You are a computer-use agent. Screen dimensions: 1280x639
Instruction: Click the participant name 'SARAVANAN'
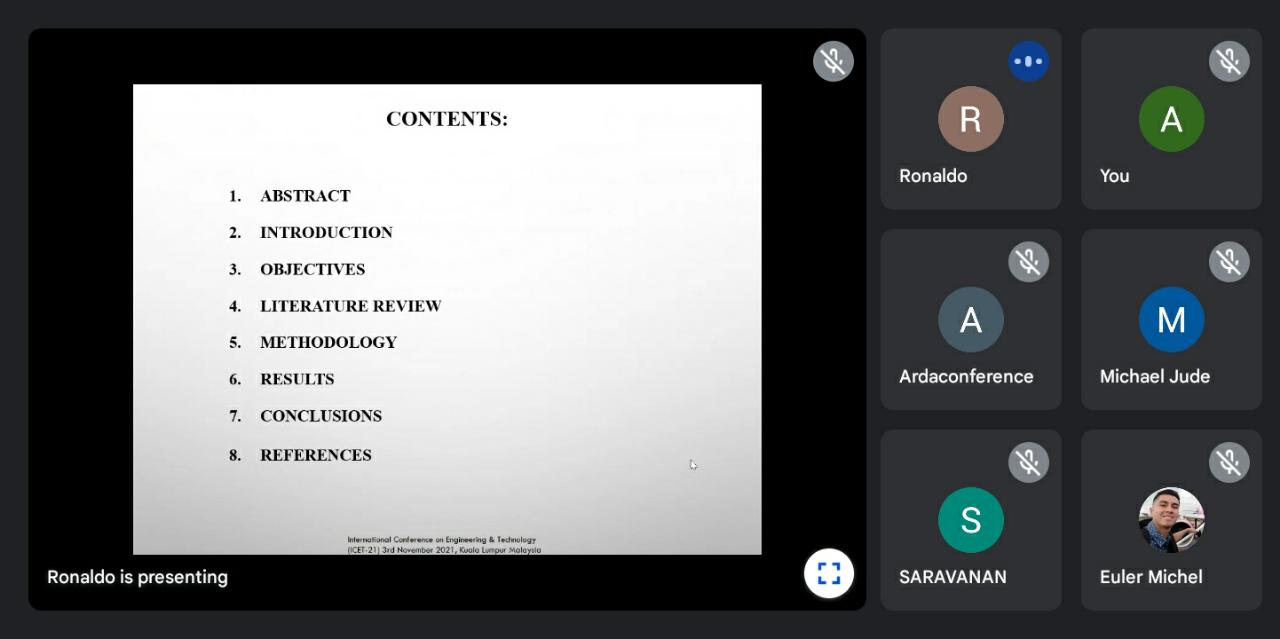953,577
